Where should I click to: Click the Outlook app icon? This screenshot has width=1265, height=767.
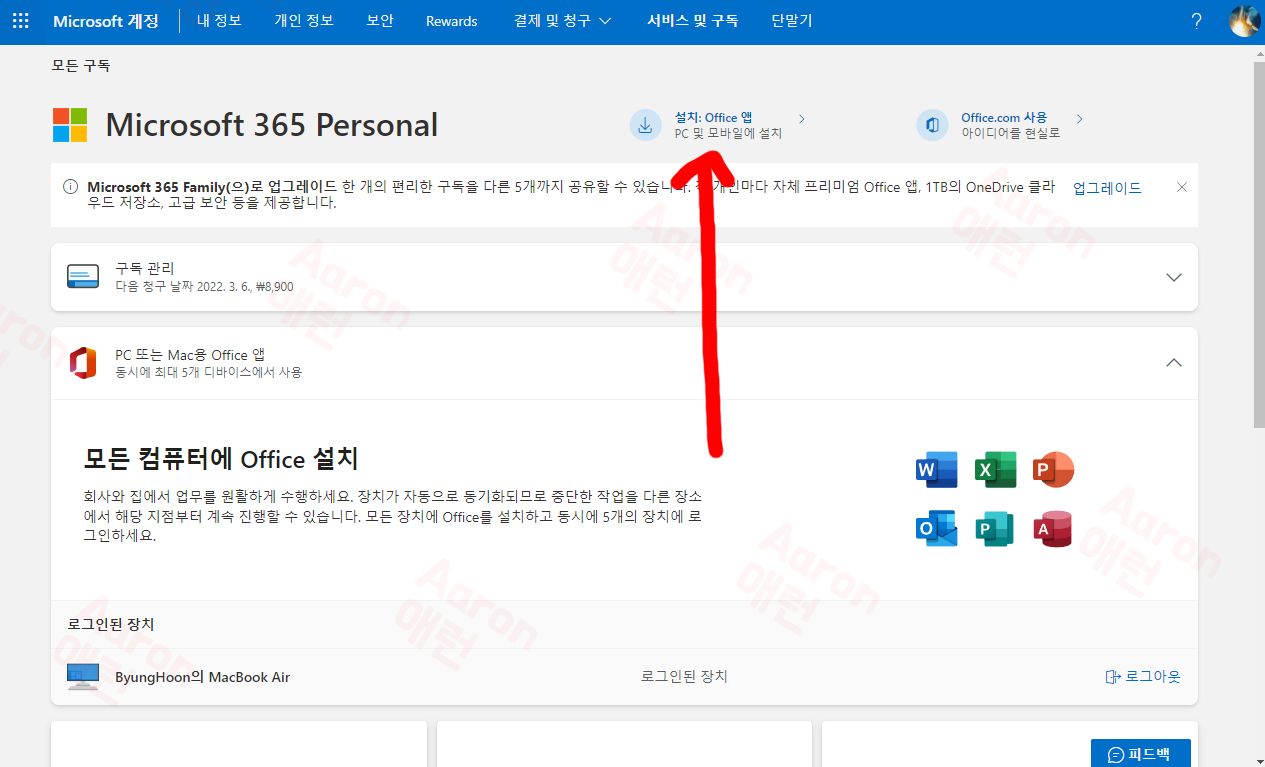tap(936, 529)
